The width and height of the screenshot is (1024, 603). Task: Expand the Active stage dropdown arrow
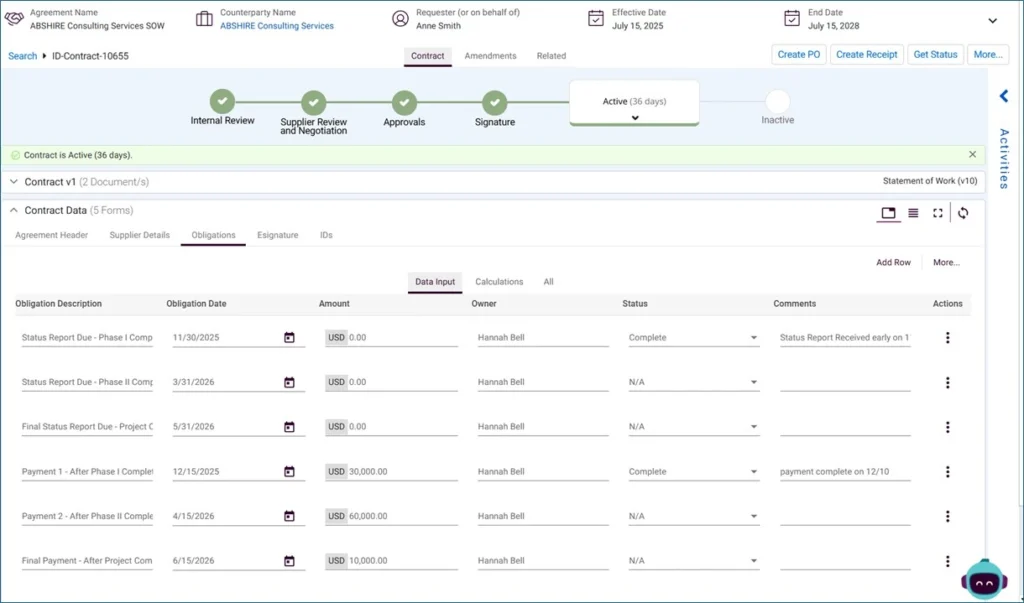(x=634, y=117)
